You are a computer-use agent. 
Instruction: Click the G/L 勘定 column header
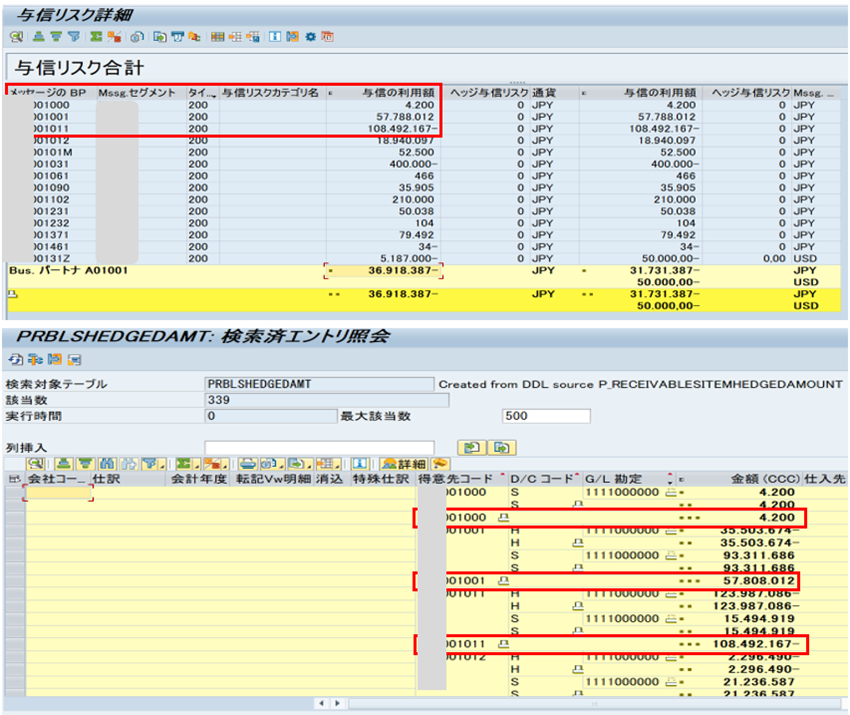[x=628, y=479]
